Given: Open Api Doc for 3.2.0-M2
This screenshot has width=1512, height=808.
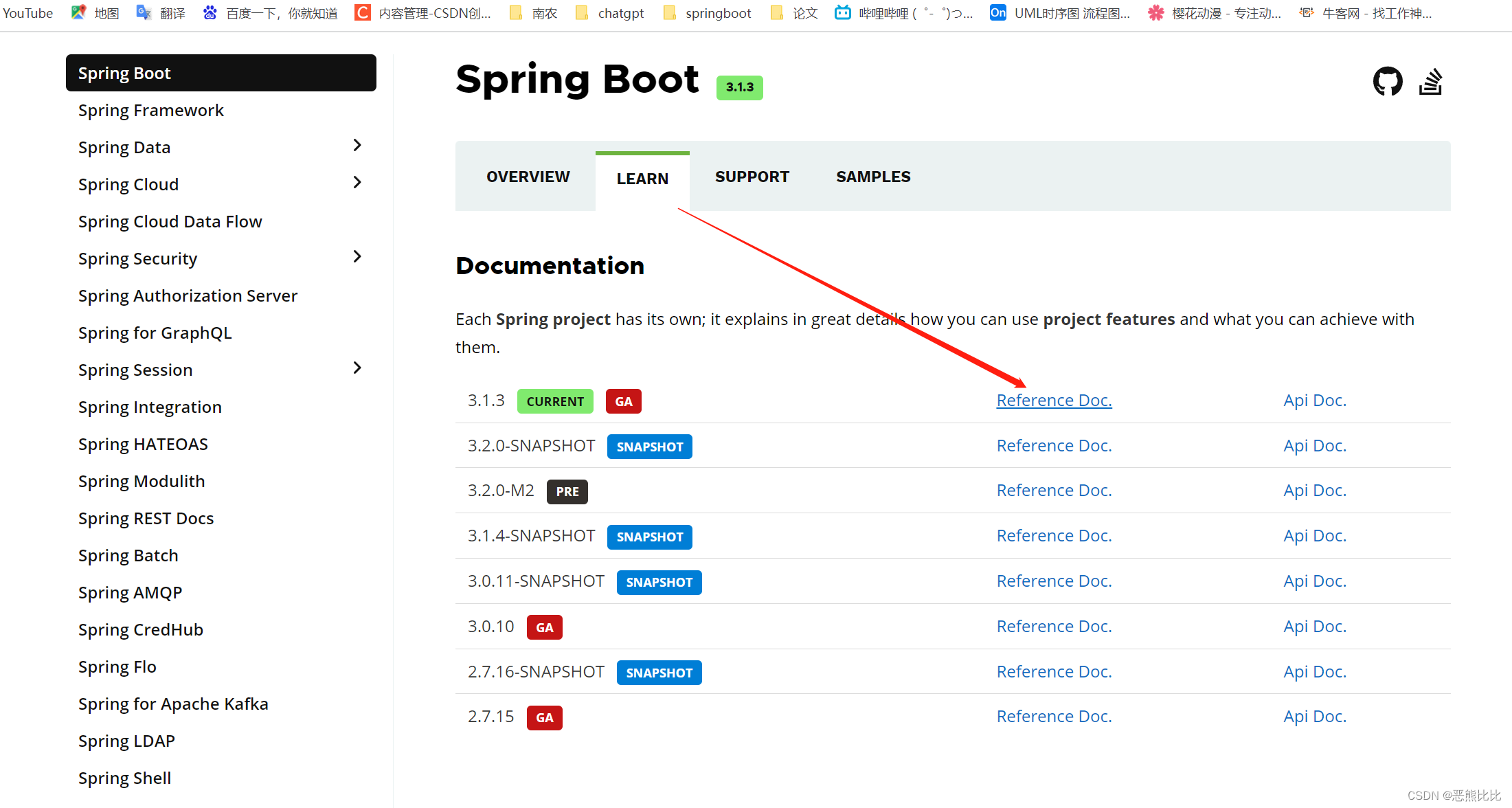Looking at the screenshot, I should [1315, 491].
